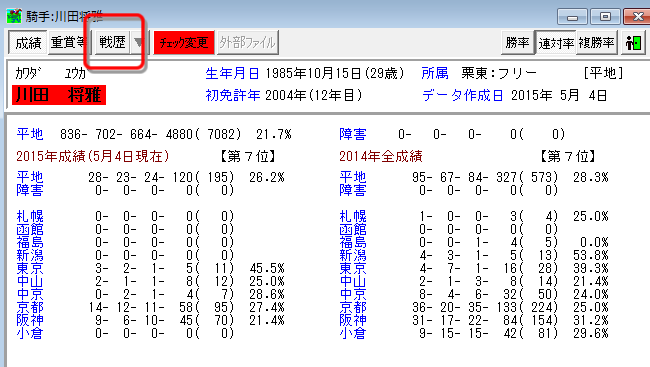Open 2014 札幌 results with 25.0%
Image resolution: width=650 pixels, height=367 pixels.
point(353,216)
